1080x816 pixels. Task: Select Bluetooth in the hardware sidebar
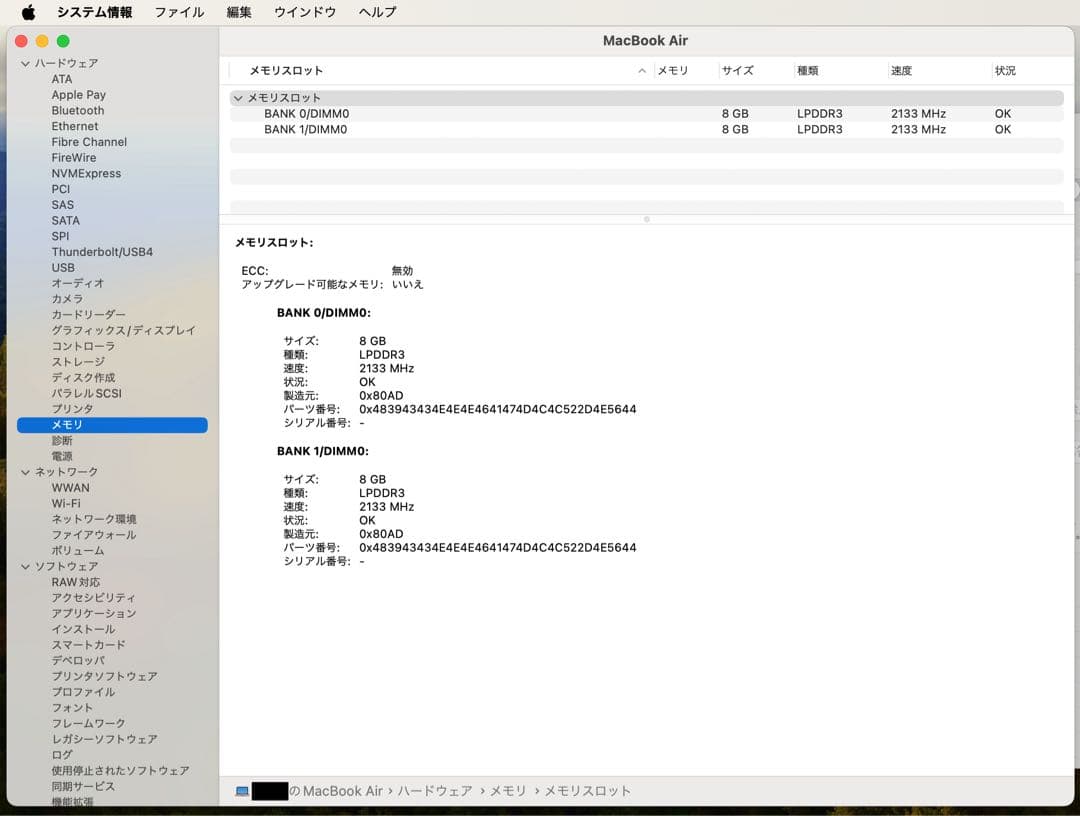coord(77,110)
